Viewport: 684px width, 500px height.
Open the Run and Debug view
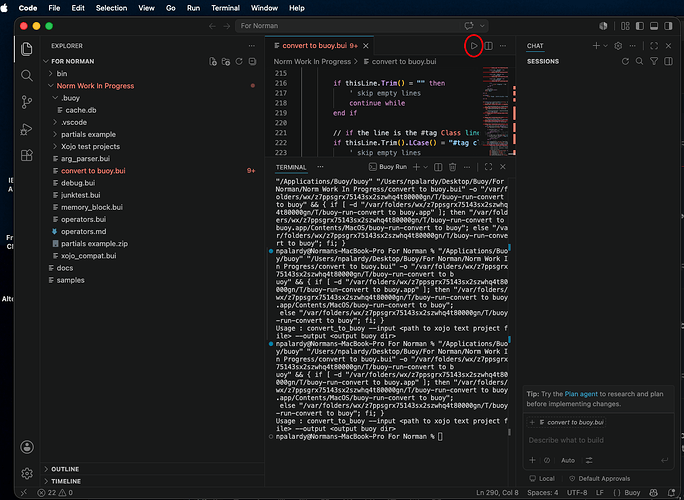(27, 129)
